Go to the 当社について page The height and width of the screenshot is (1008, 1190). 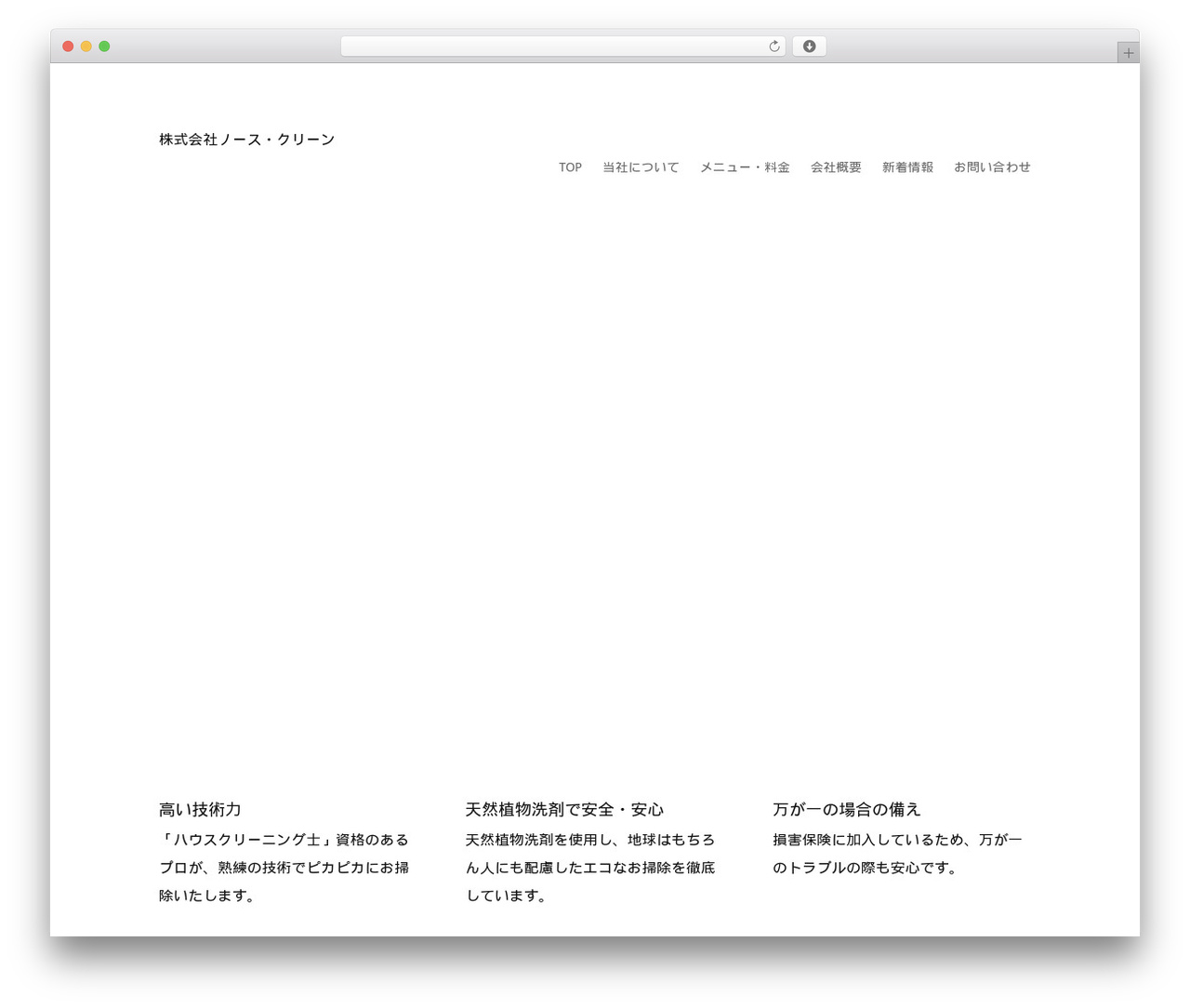click(x=641, y=167)
